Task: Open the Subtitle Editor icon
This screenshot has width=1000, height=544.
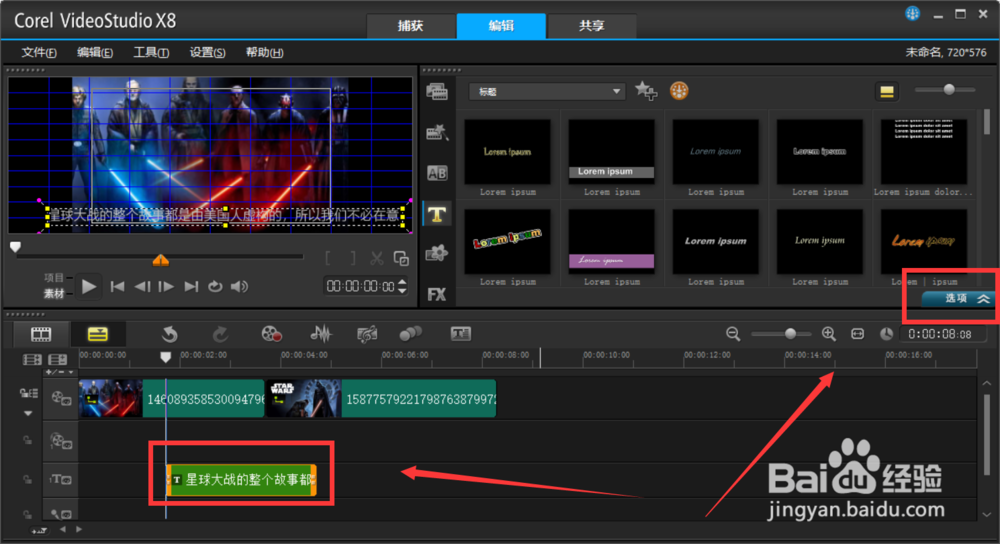Action: pos(460,334)
